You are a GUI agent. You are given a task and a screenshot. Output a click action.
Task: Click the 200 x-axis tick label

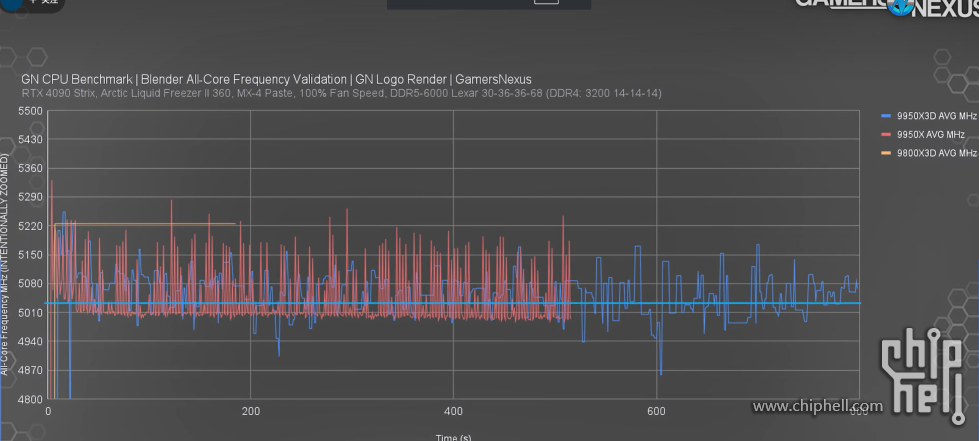tap(250, 412)
